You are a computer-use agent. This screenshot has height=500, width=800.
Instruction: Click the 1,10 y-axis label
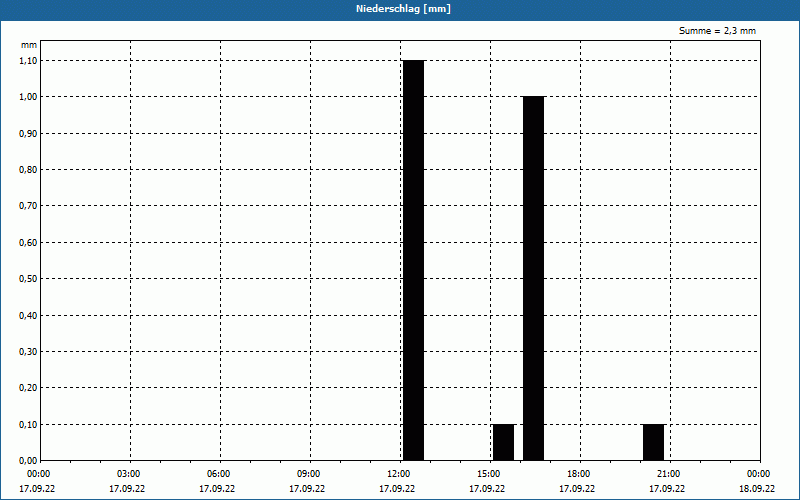(x=28, y=60)
